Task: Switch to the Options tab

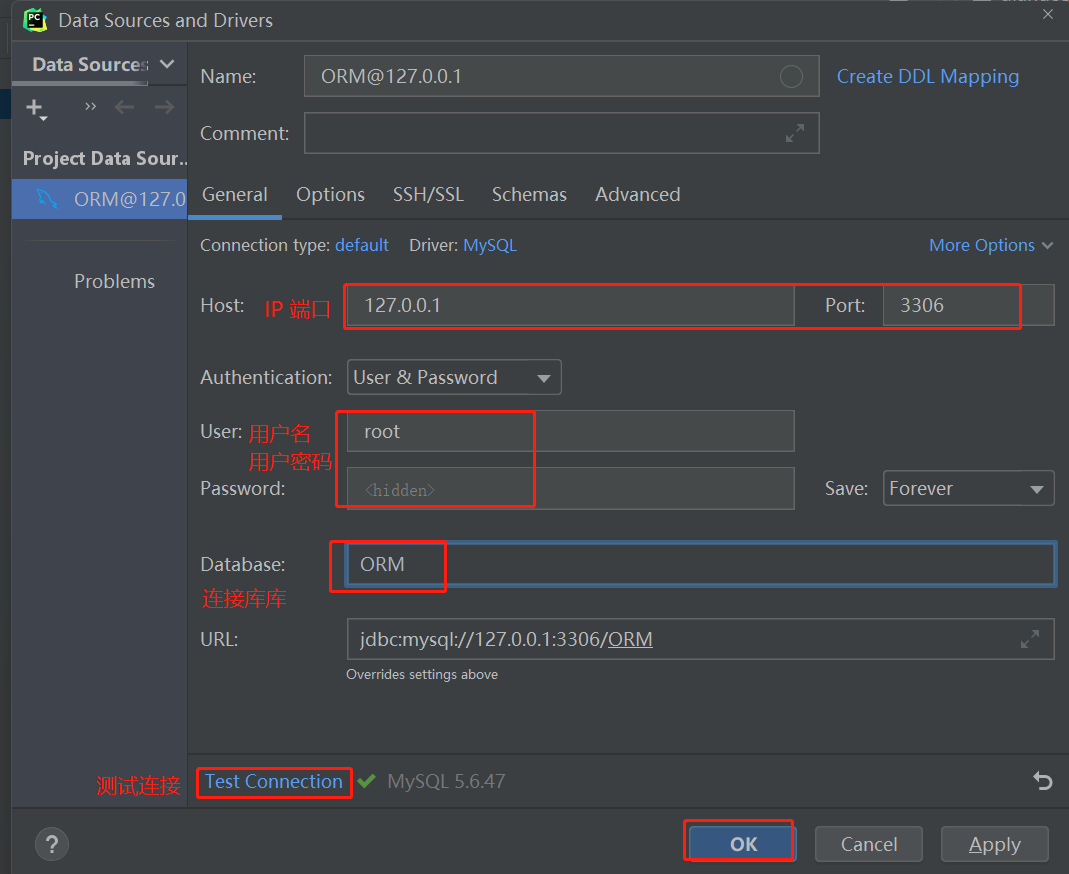Action: [330, 195]
